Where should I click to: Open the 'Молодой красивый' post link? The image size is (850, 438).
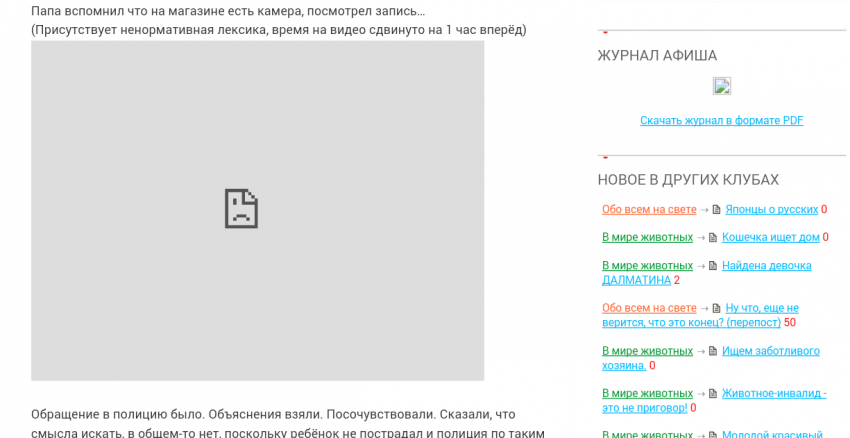773,435
